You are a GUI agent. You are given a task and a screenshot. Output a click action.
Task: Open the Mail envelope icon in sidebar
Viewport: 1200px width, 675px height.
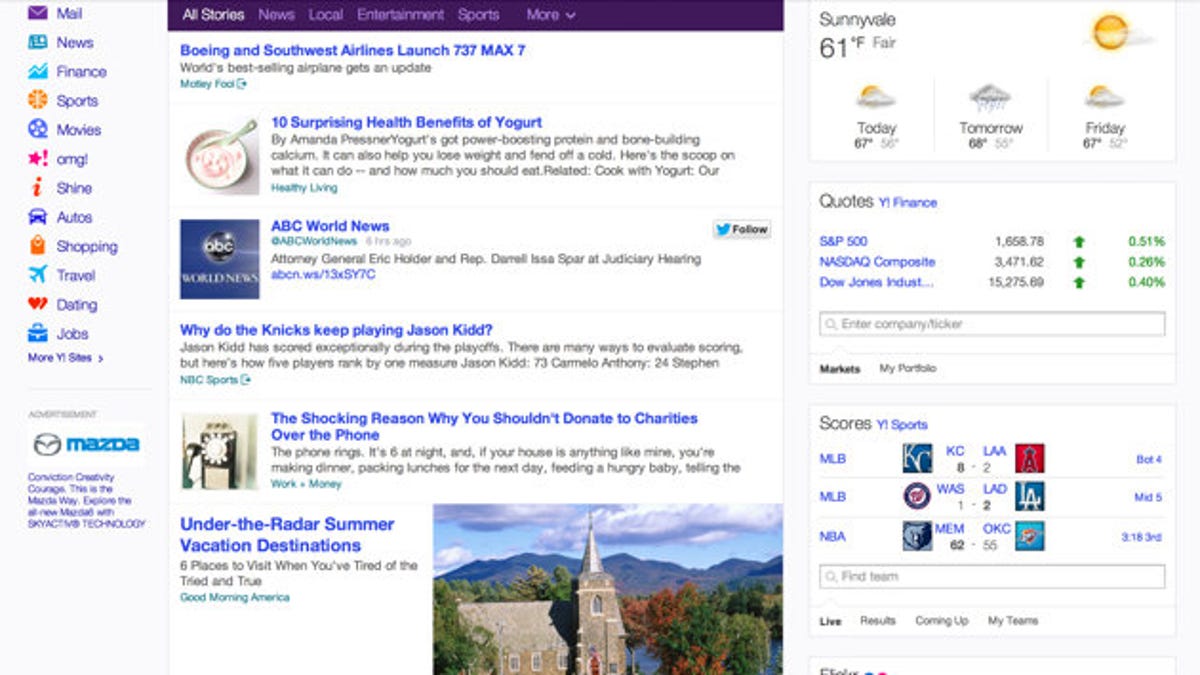tap(37, 13)
